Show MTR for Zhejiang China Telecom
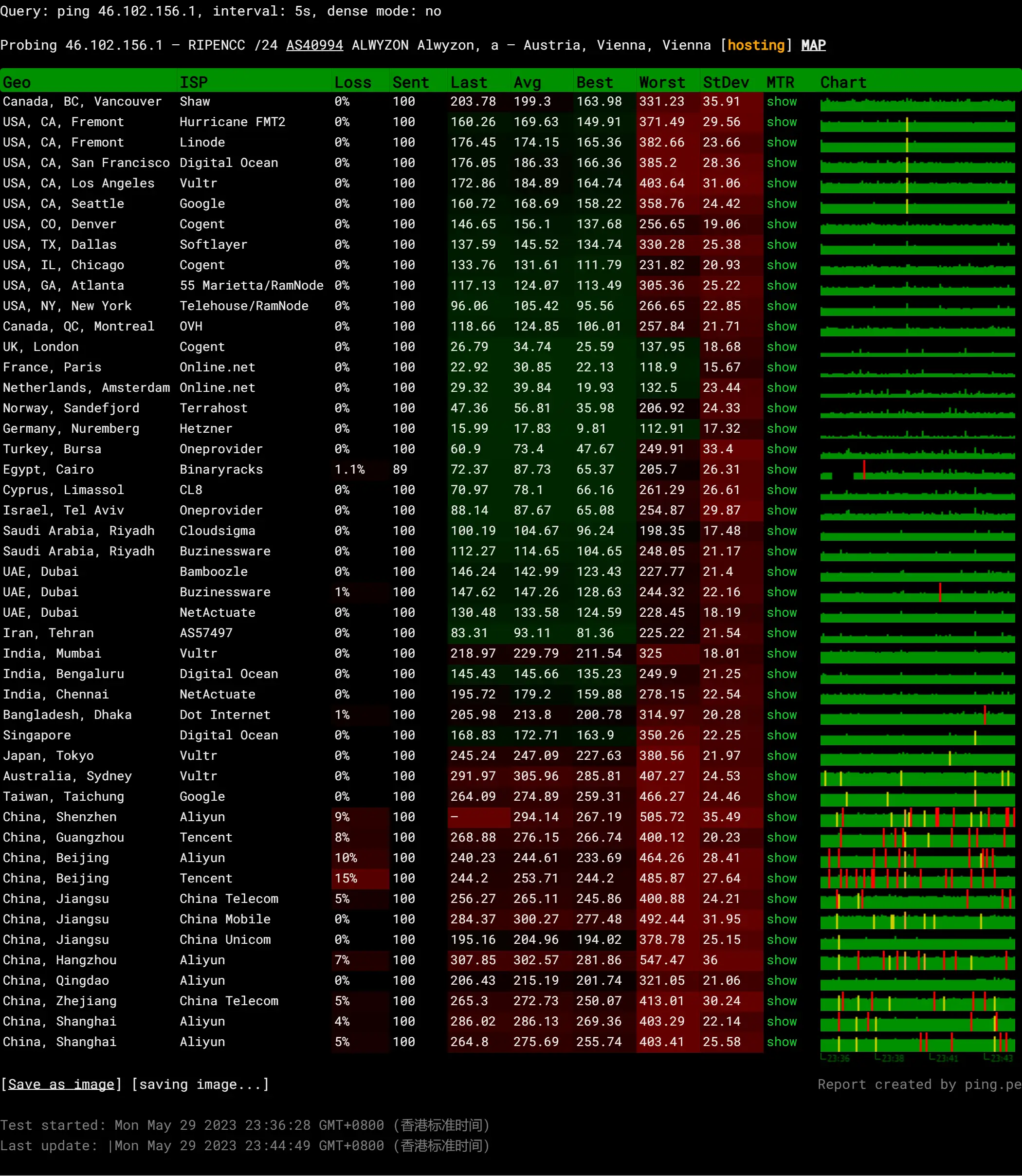The width and height of the screenshot is (1022, 1176). [x=781, y=1001]
